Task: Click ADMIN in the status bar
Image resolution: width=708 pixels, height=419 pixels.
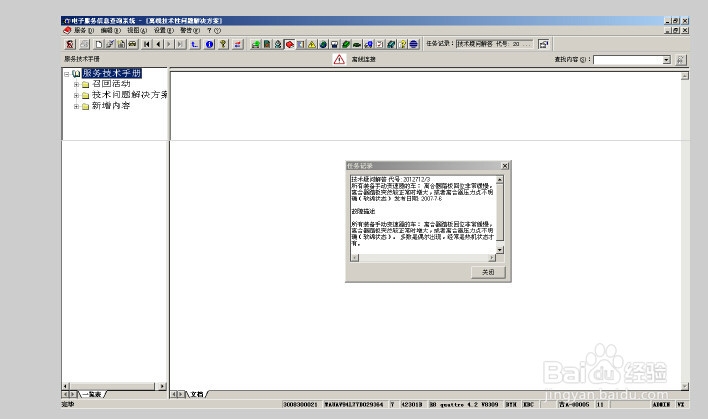Action: click(661, 404)
